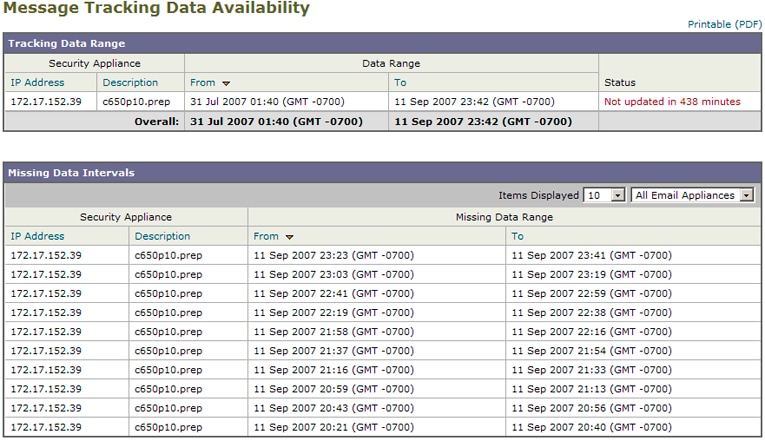
Task: Click sort arrow next to Tracking Data From
Action: pyautogui.click(x=226, y=83)
